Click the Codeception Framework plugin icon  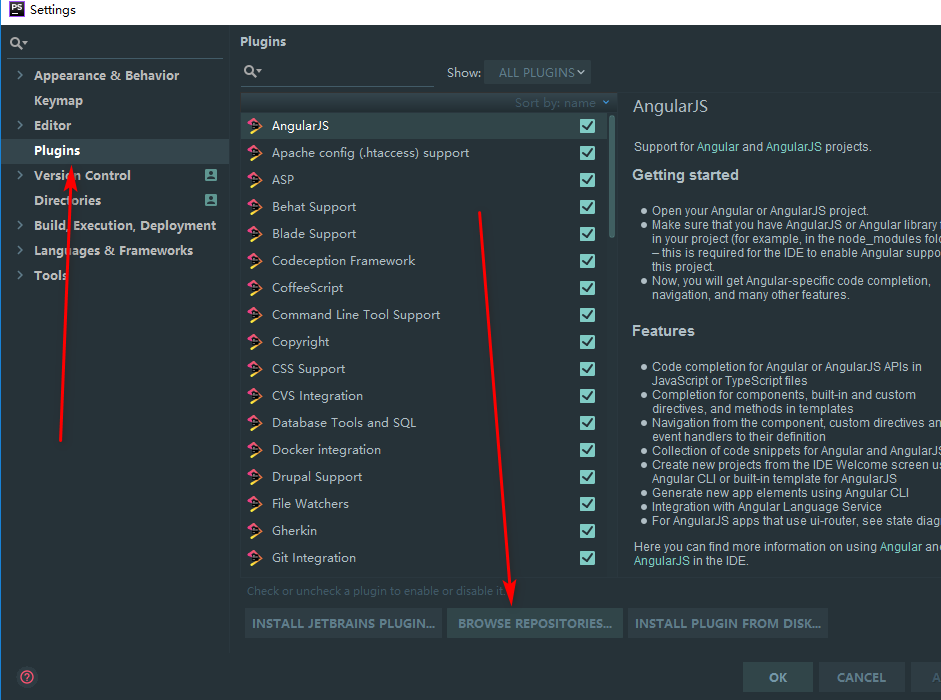click(x=255, y=261)
